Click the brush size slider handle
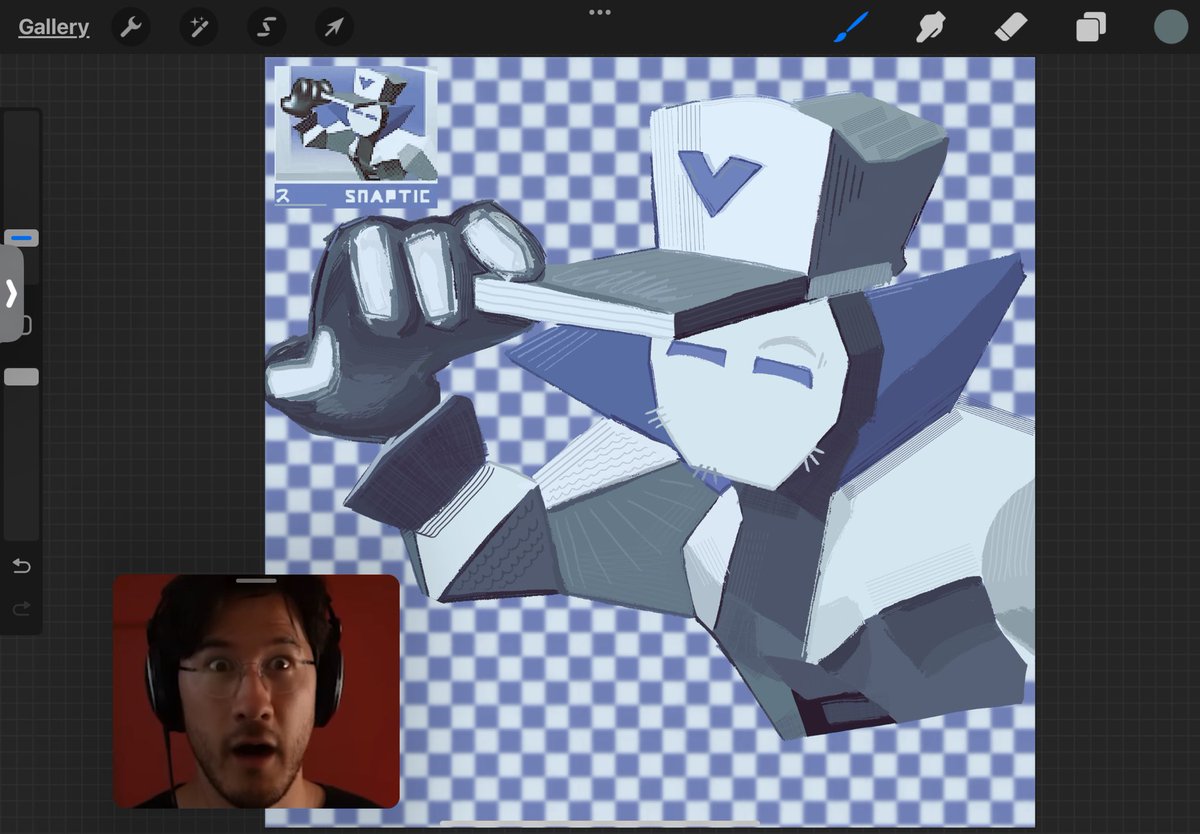 pyautogui.click(x=21, y=238)
